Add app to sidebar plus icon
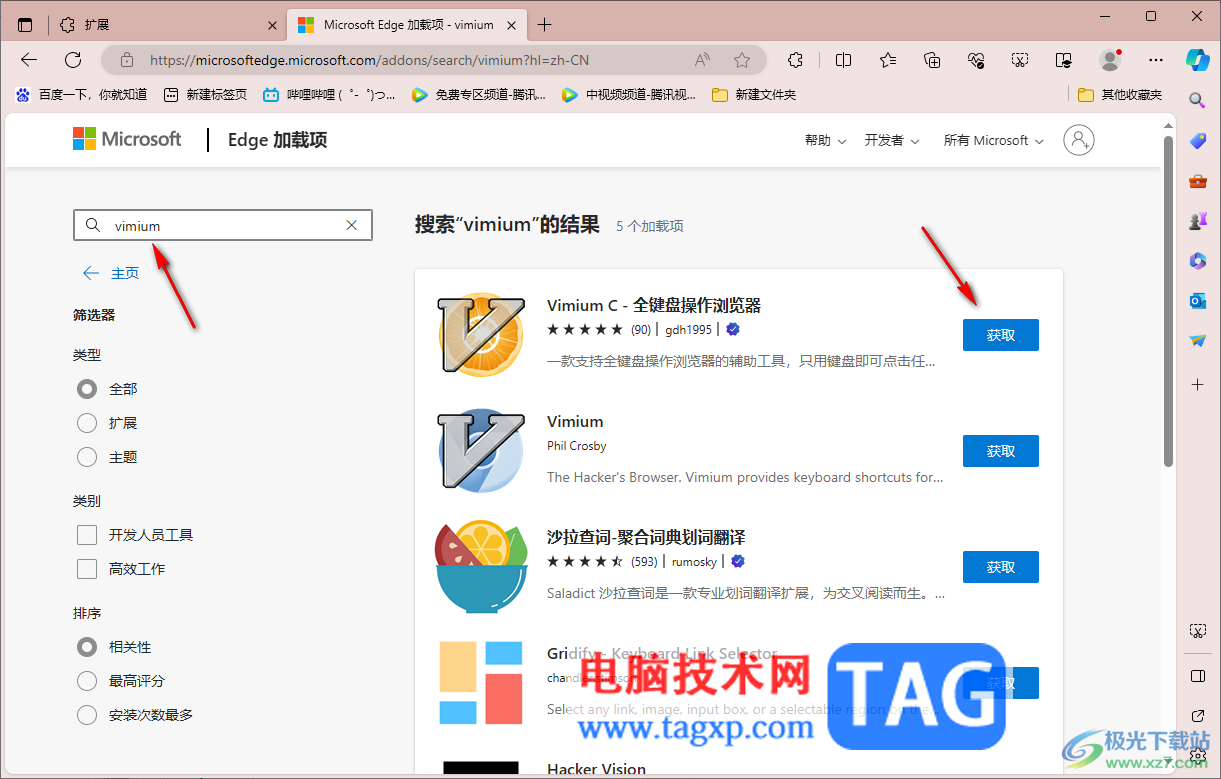 pos(1197,384)
